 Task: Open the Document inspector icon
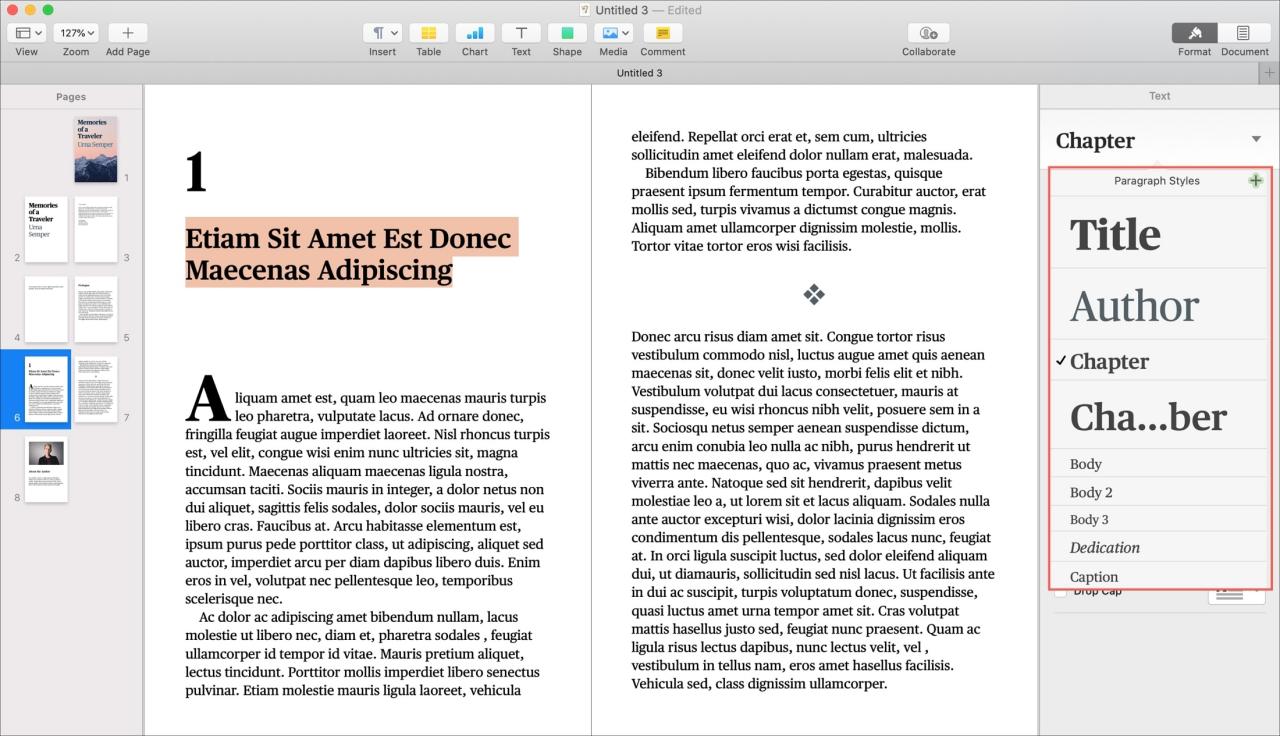pyautogui.click(x=1244, y=33)
